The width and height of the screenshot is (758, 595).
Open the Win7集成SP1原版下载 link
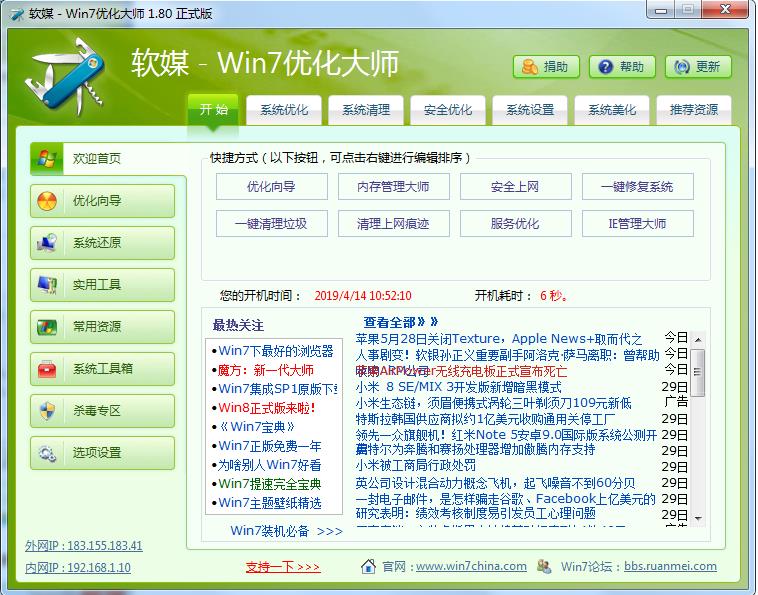(278, 389)
